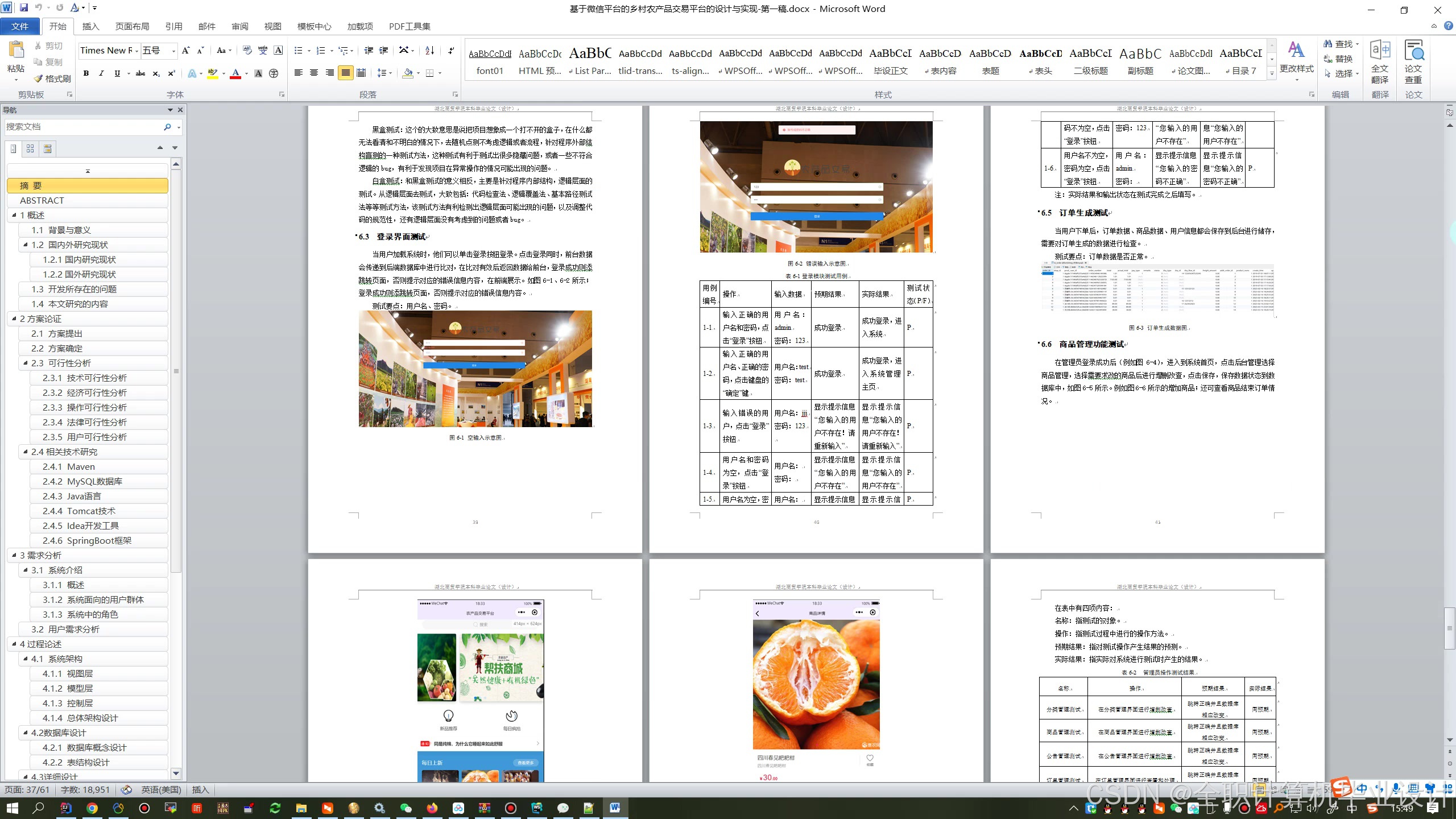Open the font name dropdown

point(137,51)
